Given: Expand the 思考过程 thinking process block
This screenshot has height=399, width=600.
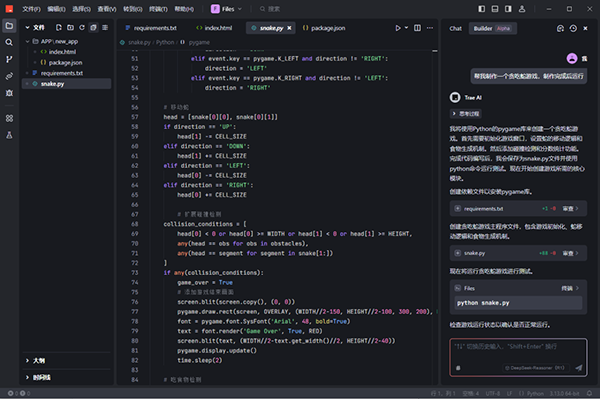Looking at the screenshot, I should (x=466, y=114).
